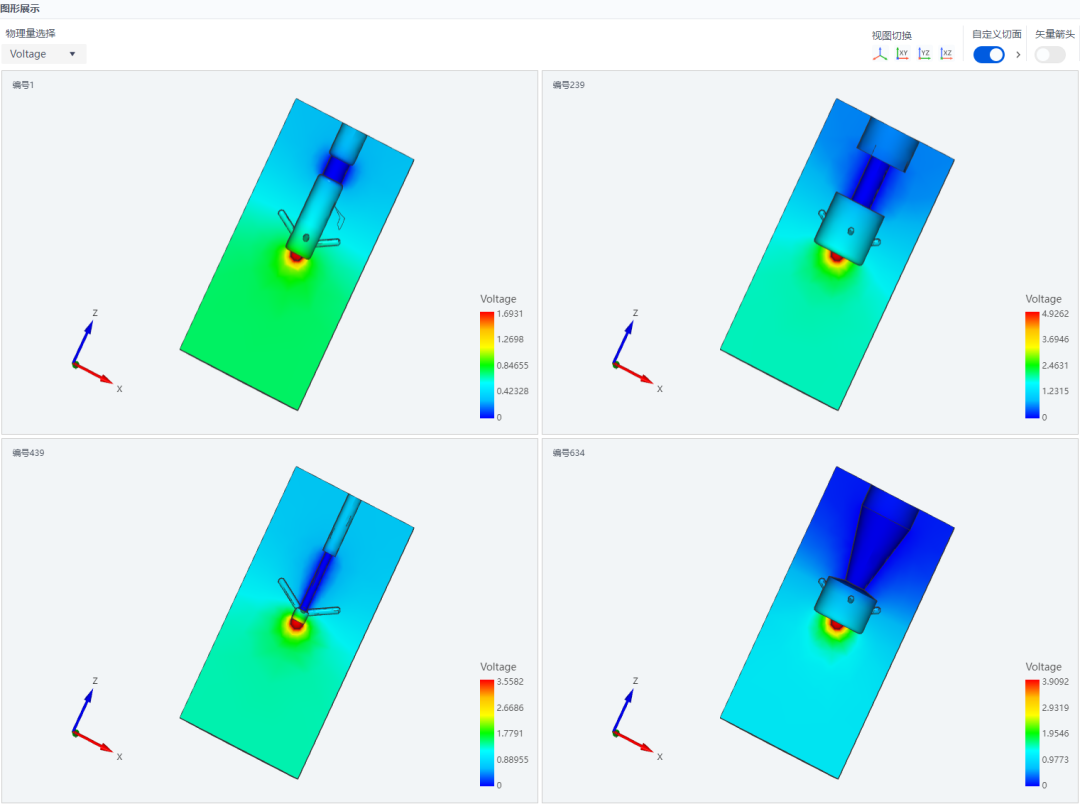Open the Voltage physical quantity dropdown
The width and height of the screenshot is (1080, 804).
click(x=44, y=54)
